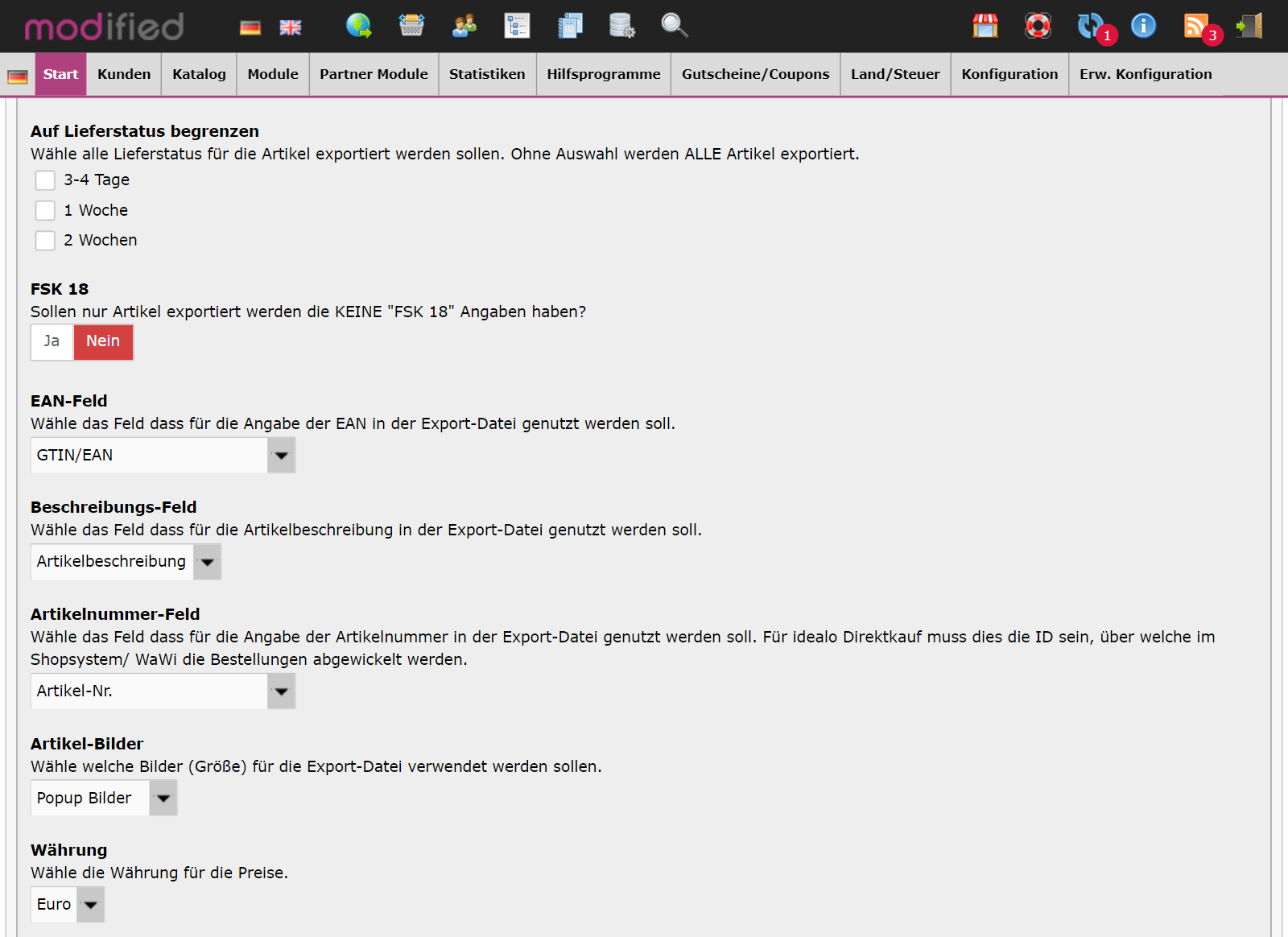Switch language with the UK flag icon

pos(291,27)
